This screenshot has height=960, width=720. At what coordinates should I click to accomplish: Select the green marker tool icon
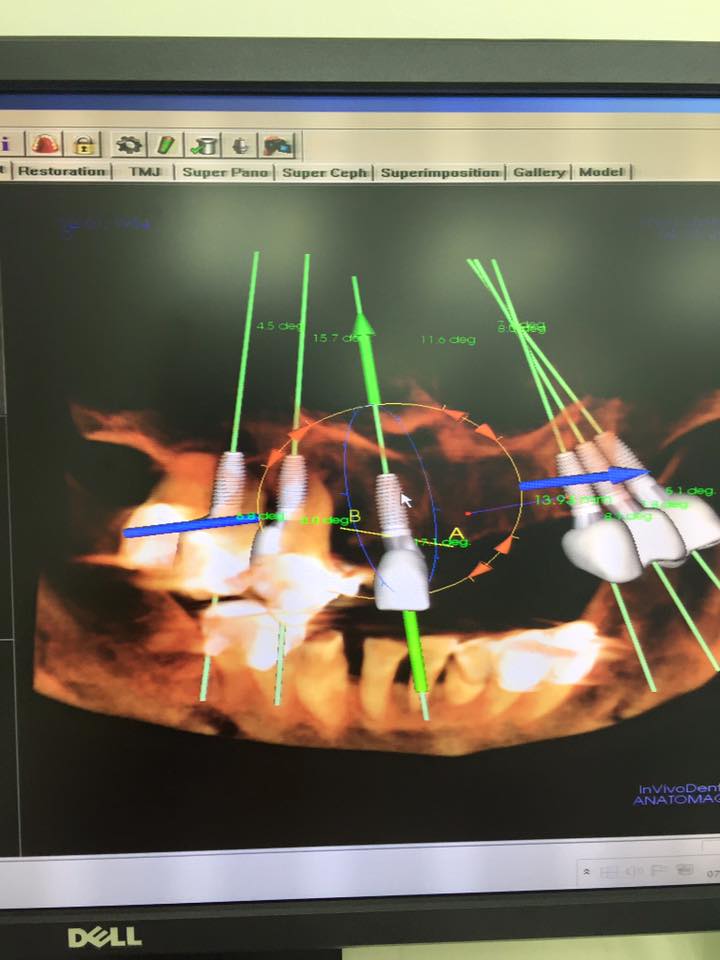pyautogui.click(x=165, y=146)
